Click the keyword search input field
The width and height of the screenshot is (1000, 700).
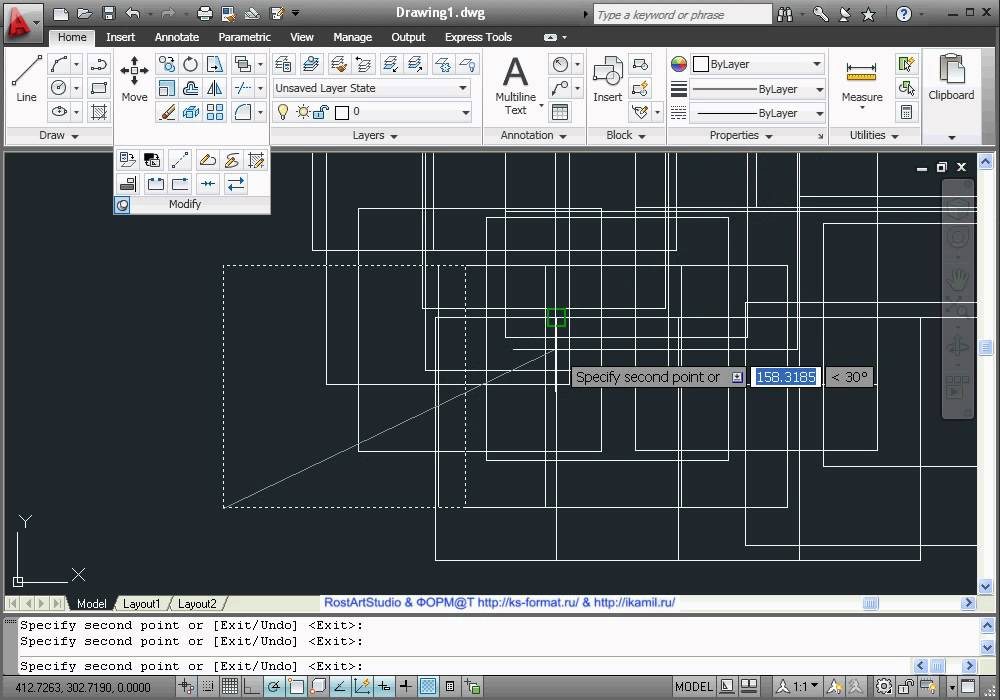[x=682, y=14]
